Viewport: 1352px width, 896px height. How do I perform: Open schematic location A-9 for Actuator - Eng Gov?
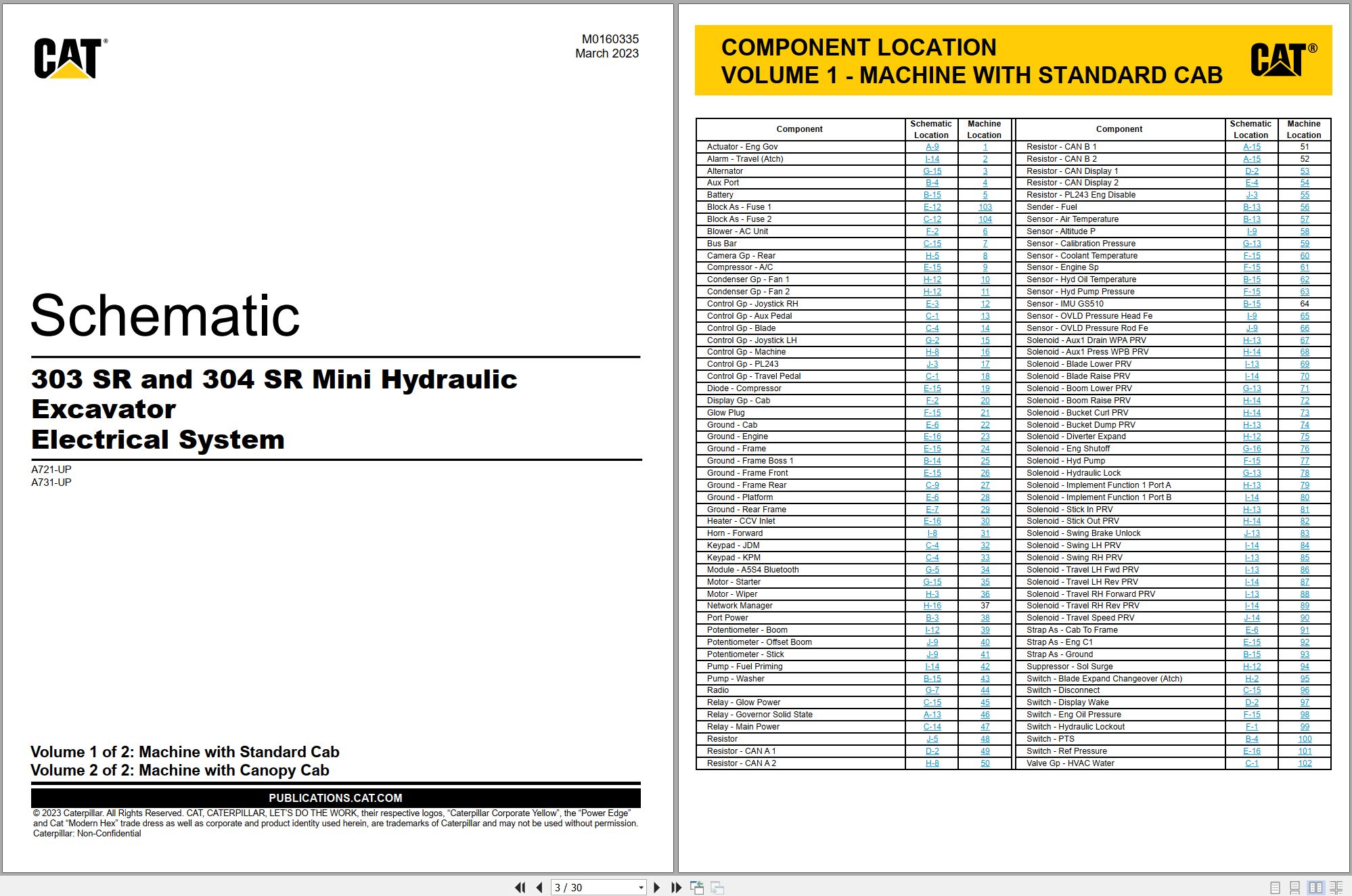pyautogui.click(x=932, y=147)
